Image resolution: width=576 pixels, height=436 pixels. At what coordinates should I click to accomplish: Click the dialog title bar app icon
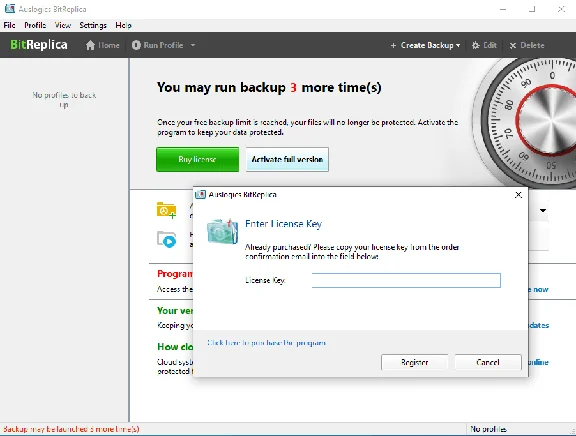pos(200,194)
